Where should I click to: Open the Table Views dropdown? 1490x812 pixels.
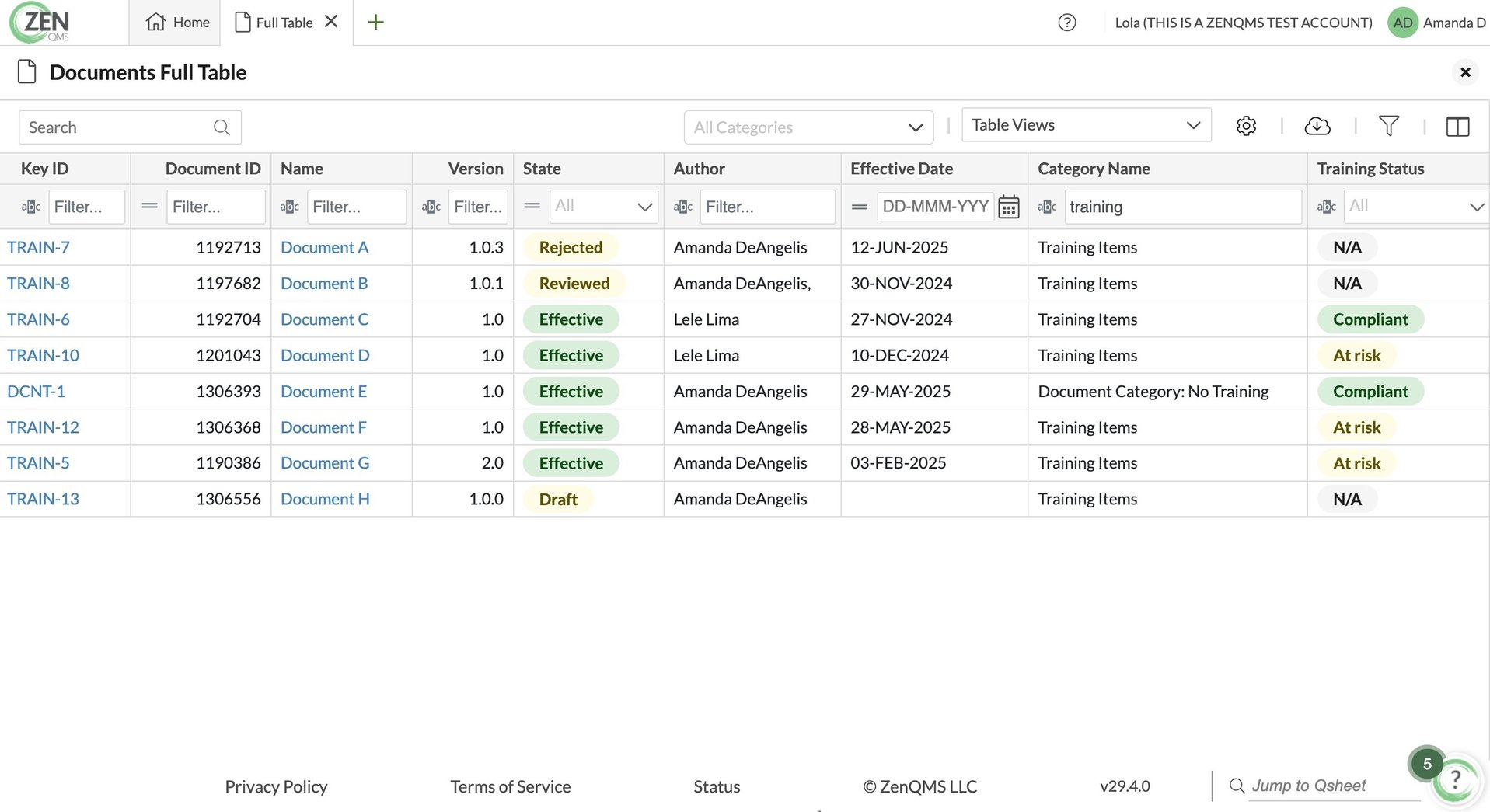pos(1086,125)
